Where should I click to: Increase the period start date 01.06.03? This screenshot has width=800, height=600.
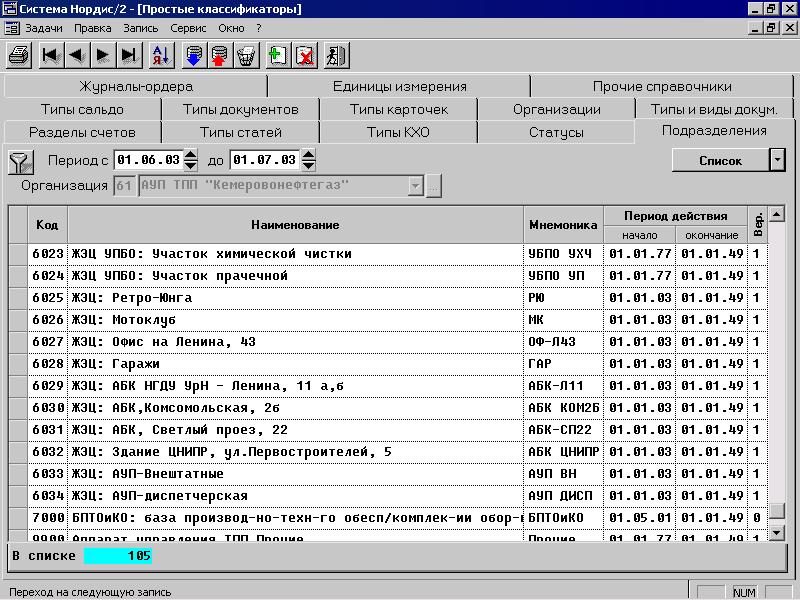point(190,155)
